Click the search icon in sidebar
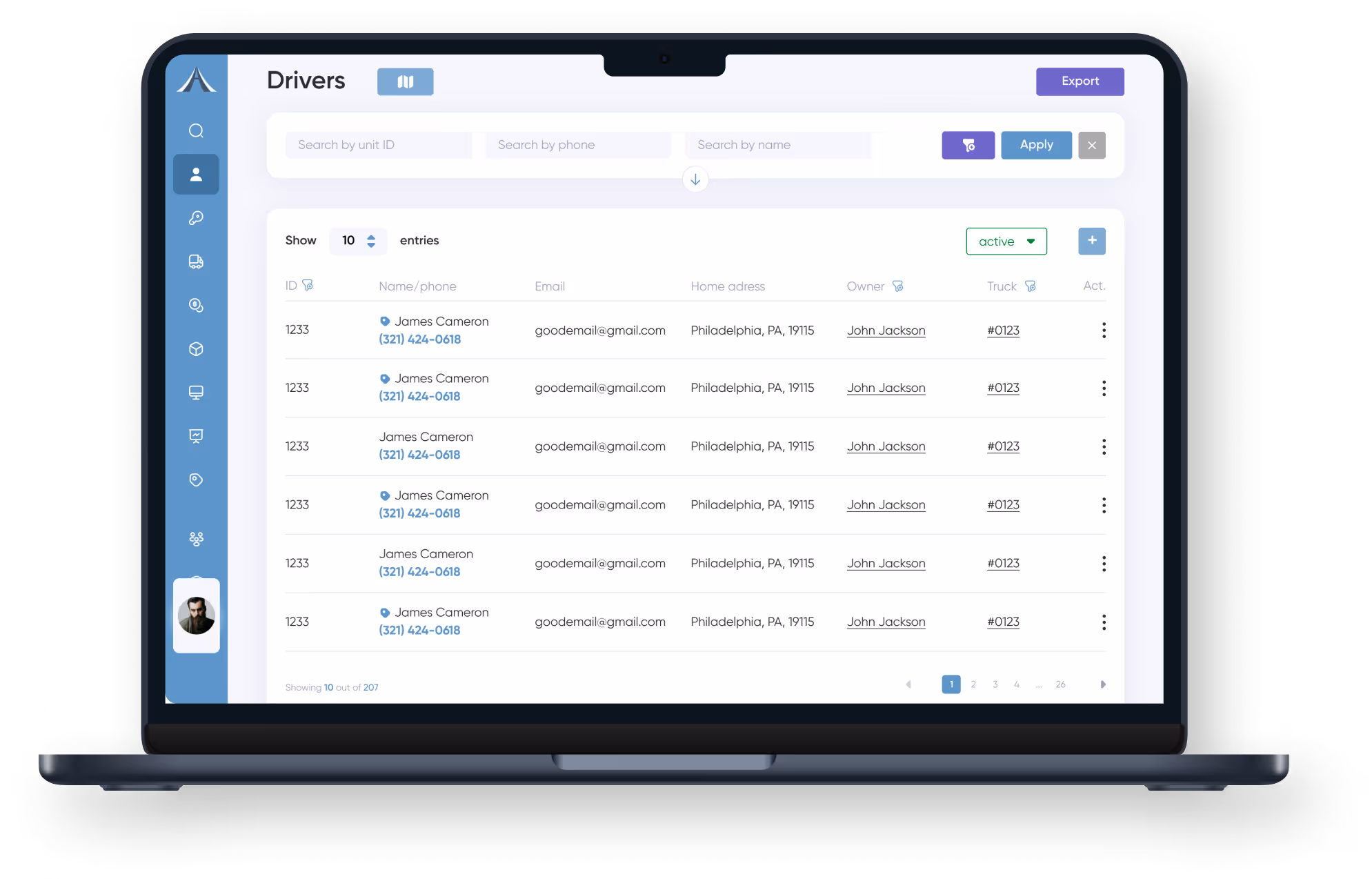 (196, 131)
